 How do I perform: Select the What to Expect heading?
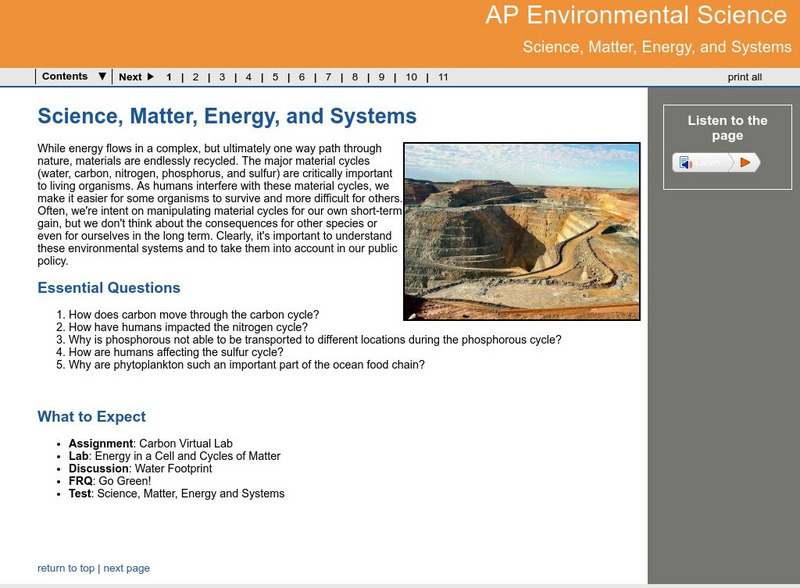pyautogui.click(x=91, y=416)
